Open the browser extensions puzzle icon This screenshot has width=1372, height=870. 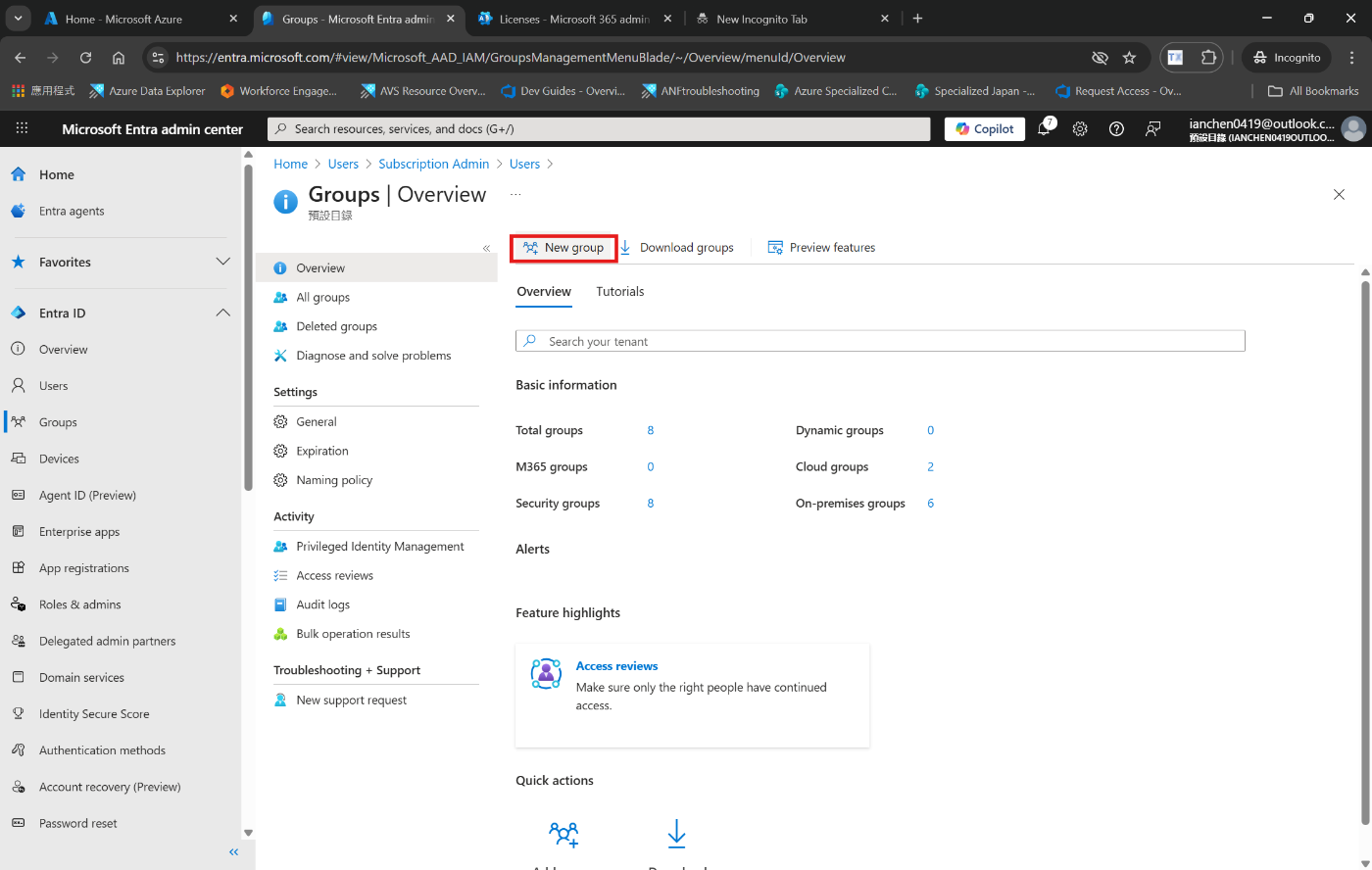click(1209, 58)
